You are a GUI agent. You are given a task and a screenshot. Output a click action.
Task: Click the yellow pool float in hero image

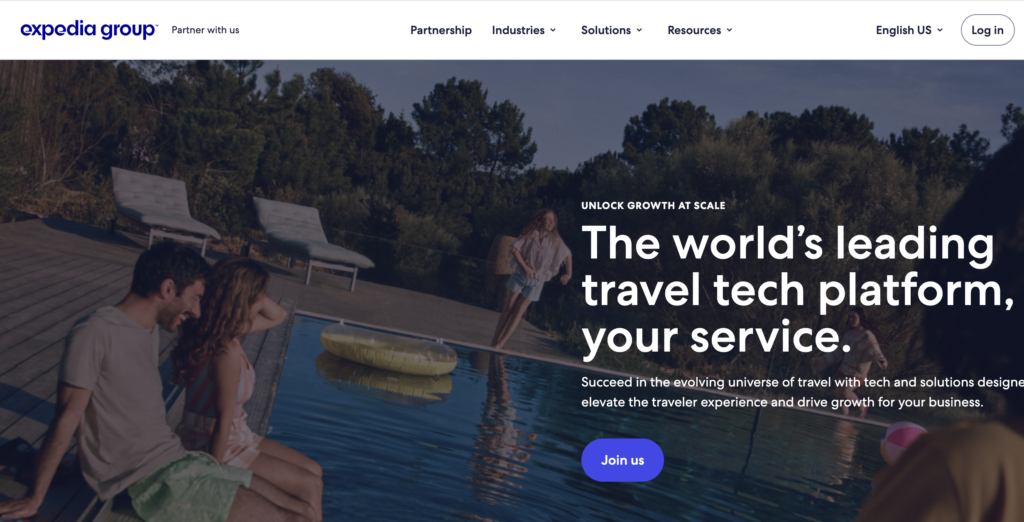(x=389, y=350)
